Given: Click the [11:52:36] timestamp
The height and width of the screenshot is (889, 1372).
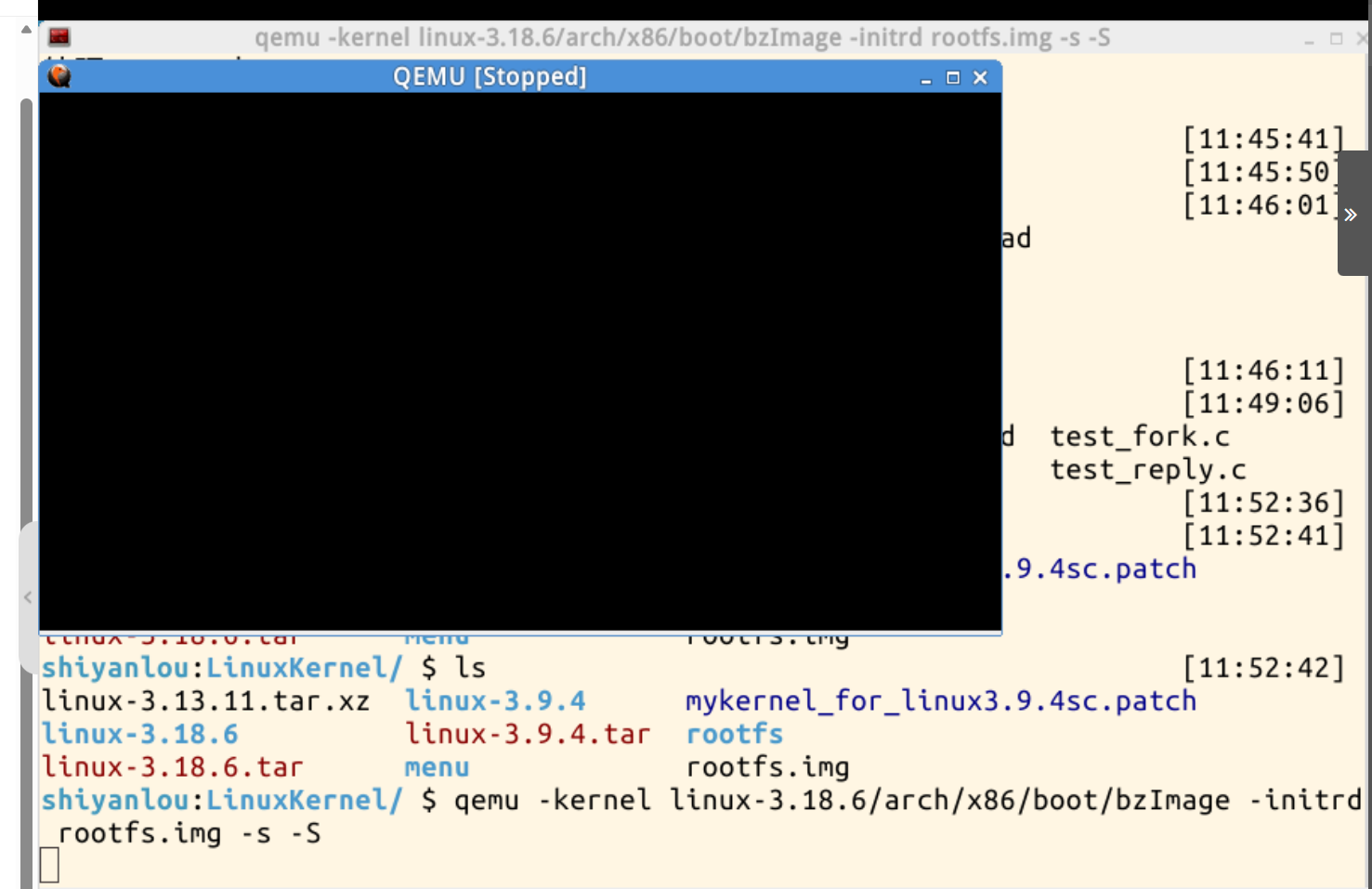Looking at the screenshot, I should tap(1264, 503).
